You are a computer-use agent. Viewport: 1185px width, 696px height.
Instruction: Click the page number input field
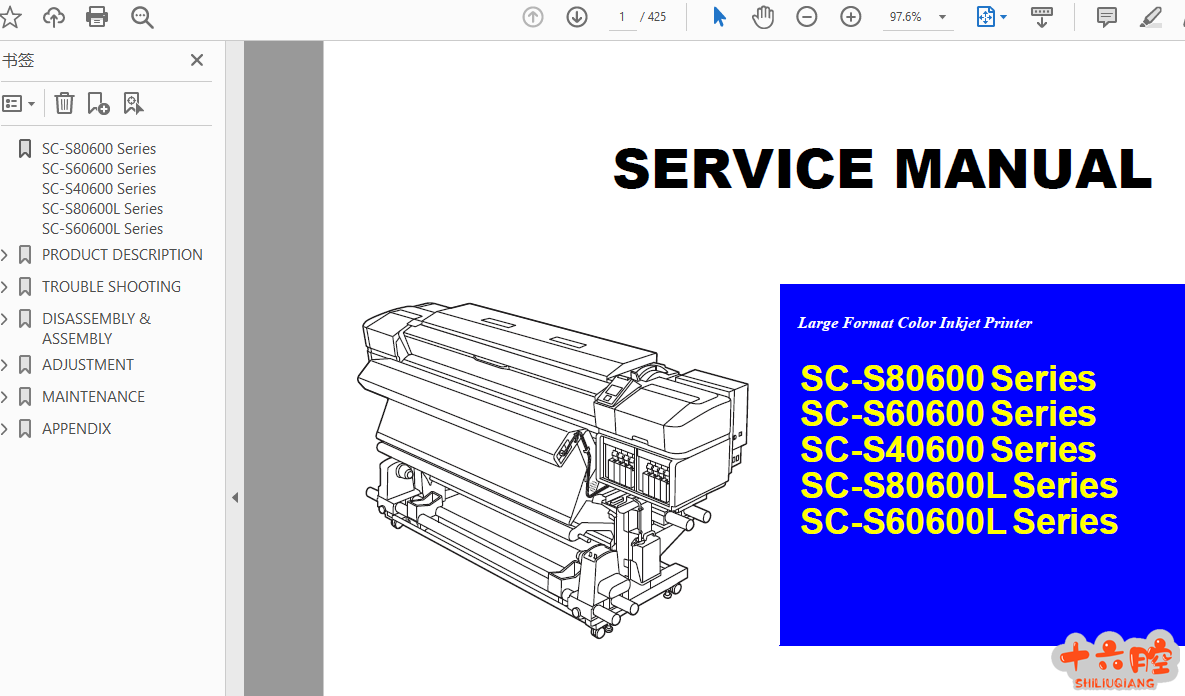point(622,17)
